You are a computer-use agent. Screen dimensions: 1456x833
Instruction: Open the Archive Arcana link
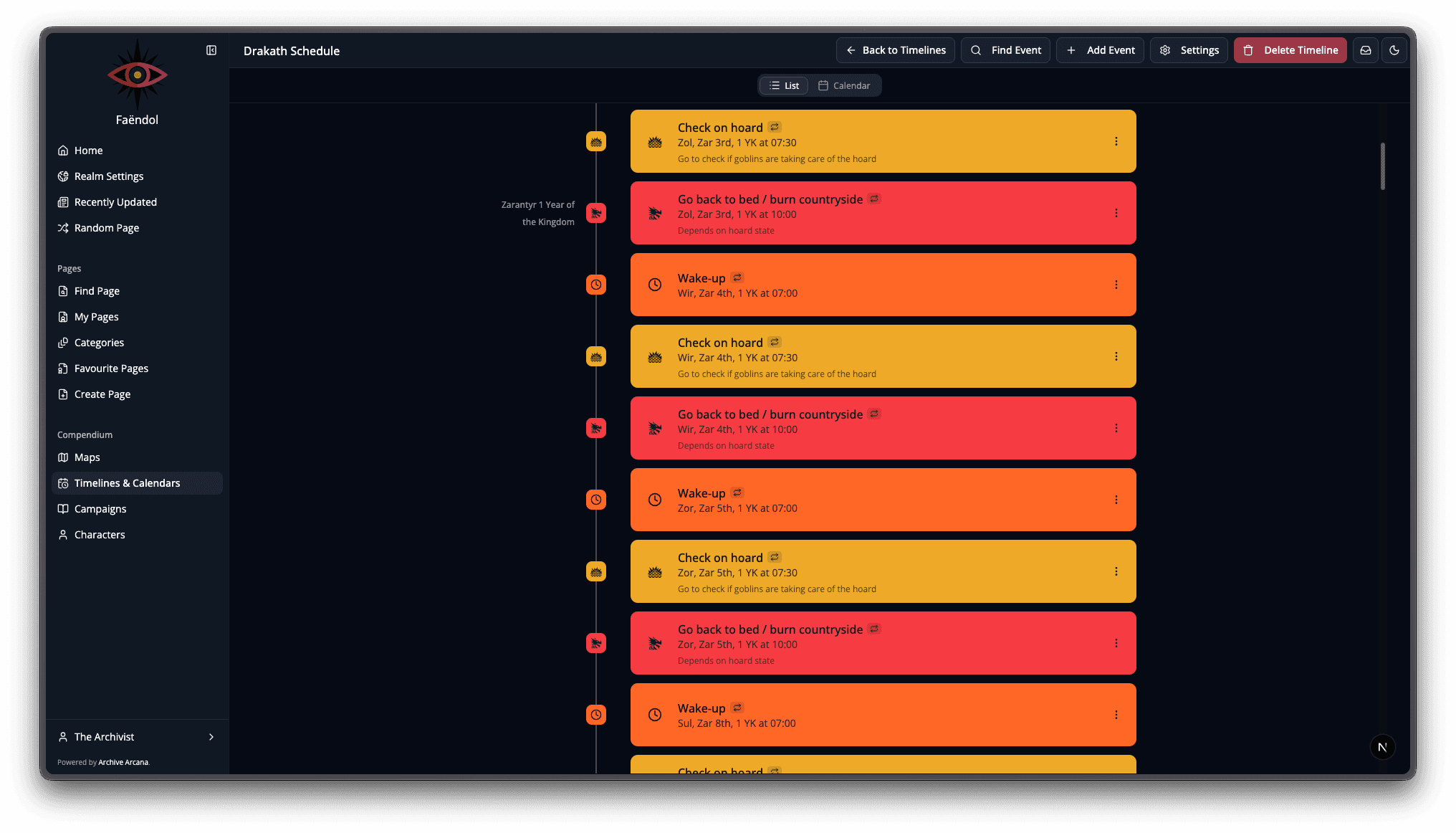(x=123, y=762)
